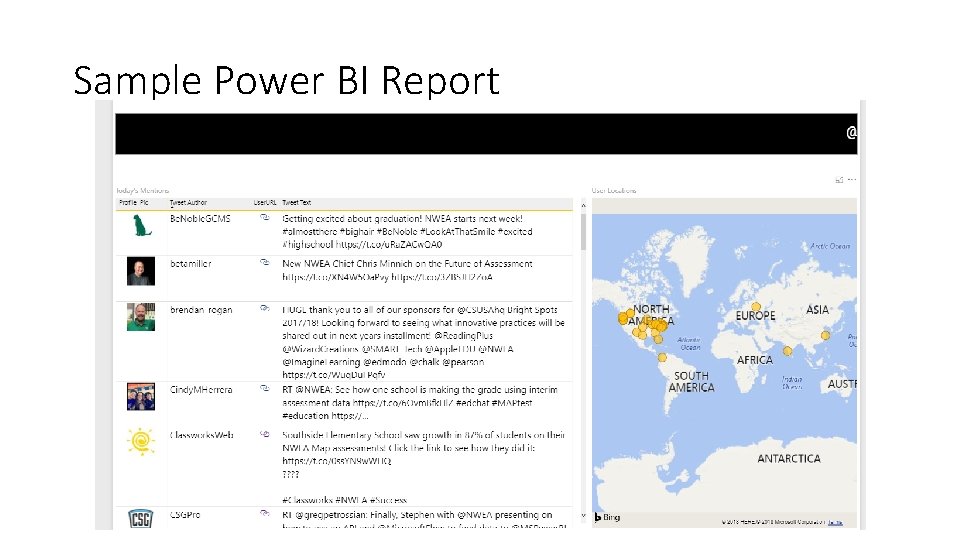This screenshot has height=540, width=960.
Task: Open more options ellipsis above map
Action: (852, 179)
